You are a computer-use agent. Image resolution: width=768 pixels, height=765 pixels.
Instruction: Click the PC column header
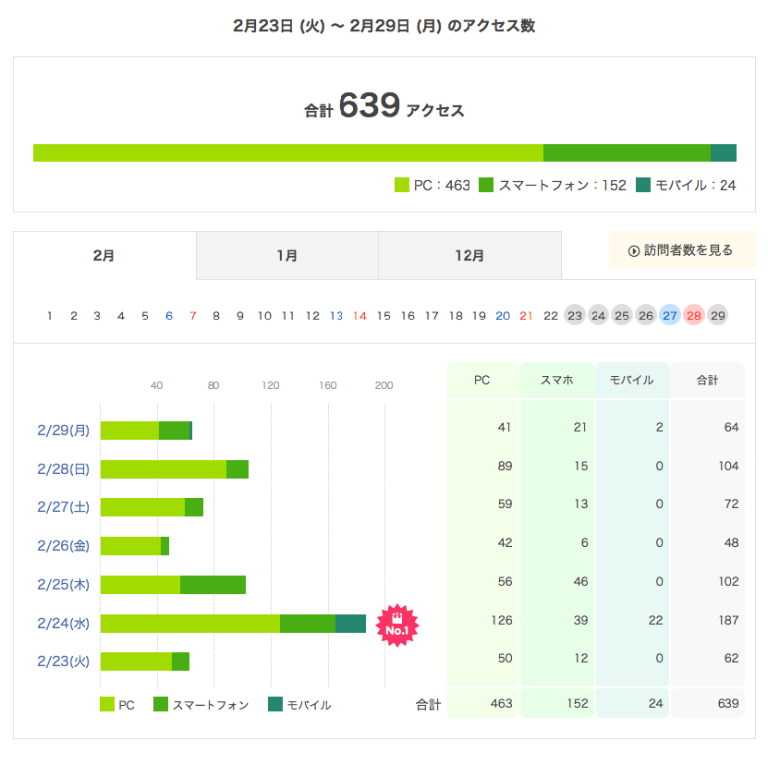(x=482, y=380)
